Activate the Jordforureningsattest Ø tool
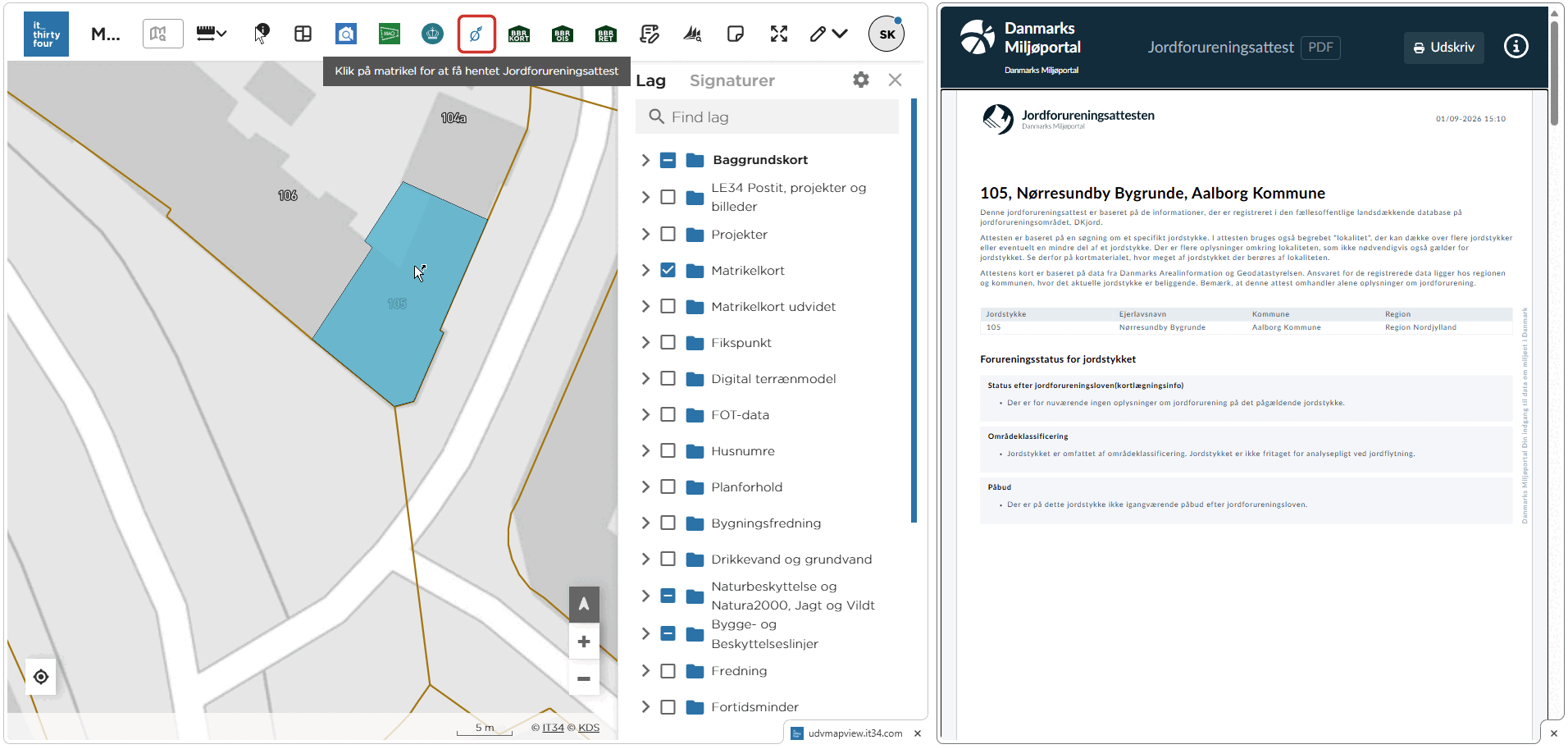 pyautogui.click(x=476, y=34)
